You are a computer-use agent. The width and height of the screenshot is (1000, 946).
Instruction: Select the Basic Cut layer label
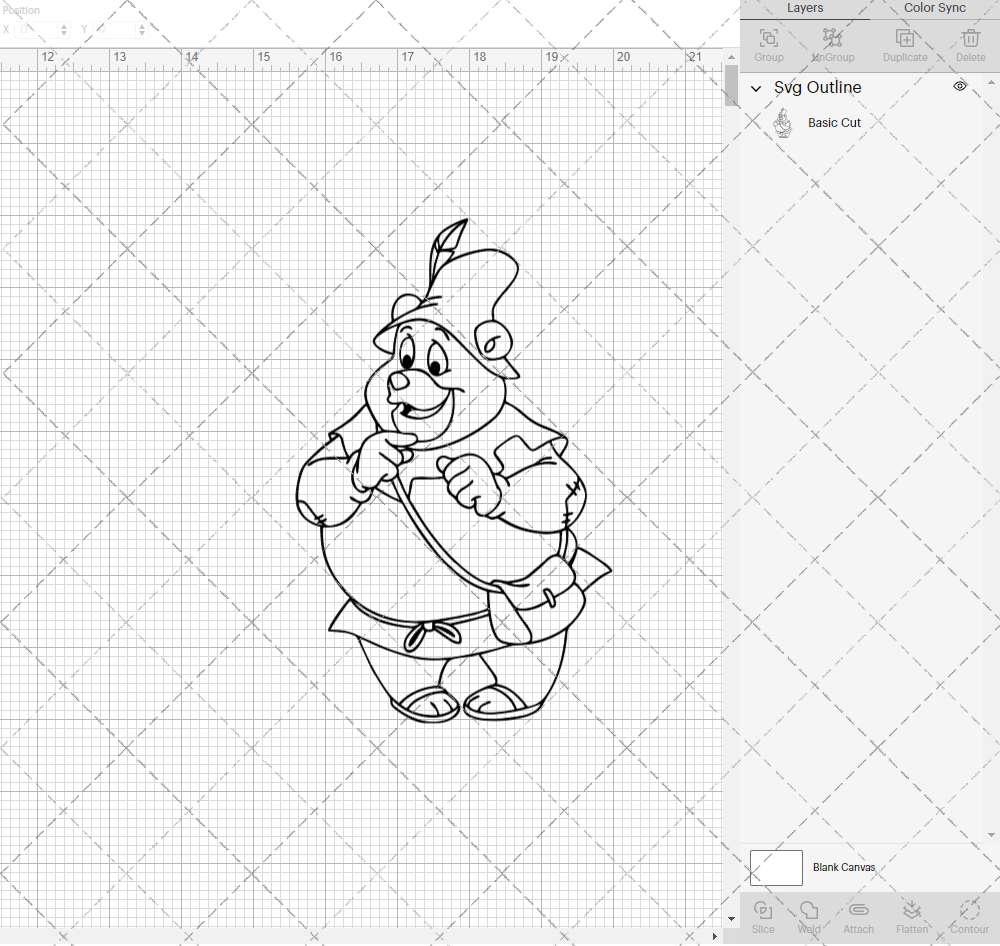coord(834,123)
